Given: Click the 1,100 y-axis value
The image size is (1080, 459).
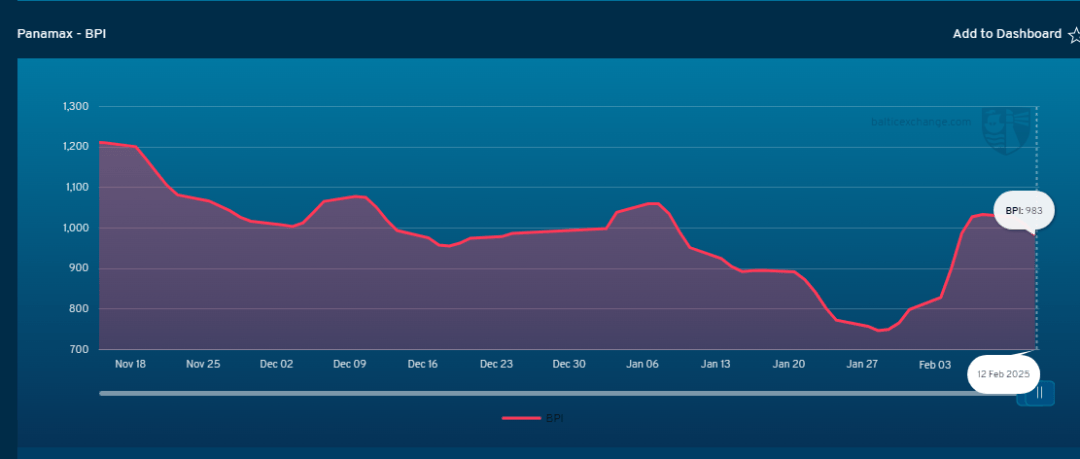Looking at the screenshot, I should (76, 187).
